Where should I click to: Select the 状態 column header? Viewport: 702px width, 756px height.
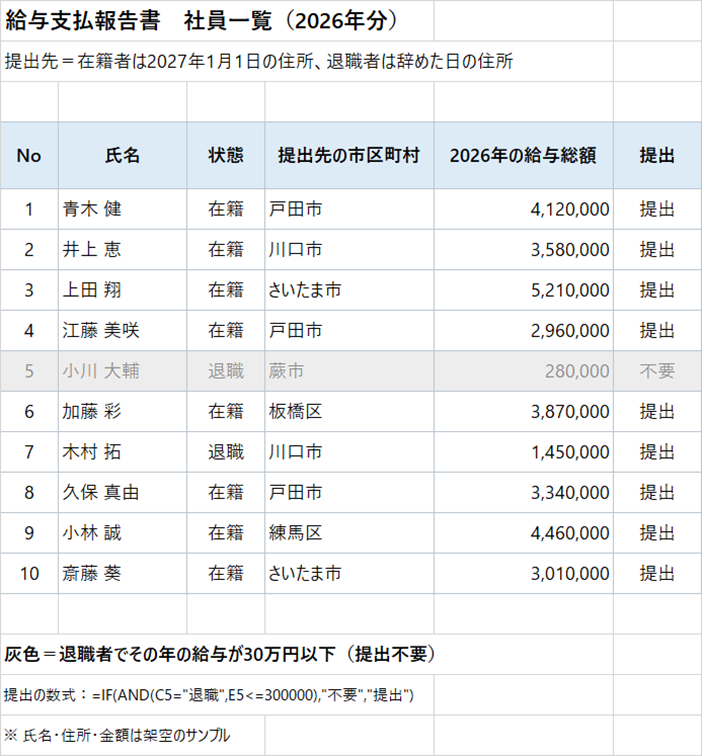point(226,155)
